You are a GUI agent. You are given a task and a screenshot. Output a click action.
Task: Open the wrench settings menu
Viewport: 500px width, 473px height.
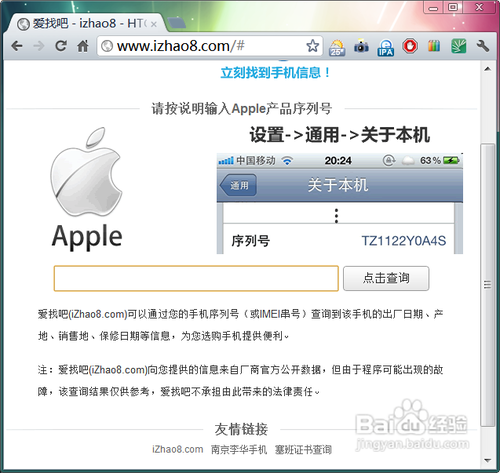pyautogui.click(x=482, y=46)
